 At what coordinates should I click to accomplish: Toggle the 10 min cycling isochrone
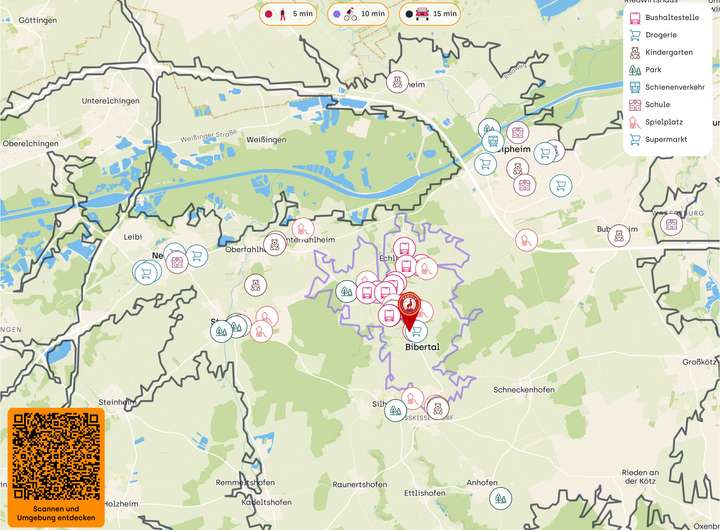(358, 14)
